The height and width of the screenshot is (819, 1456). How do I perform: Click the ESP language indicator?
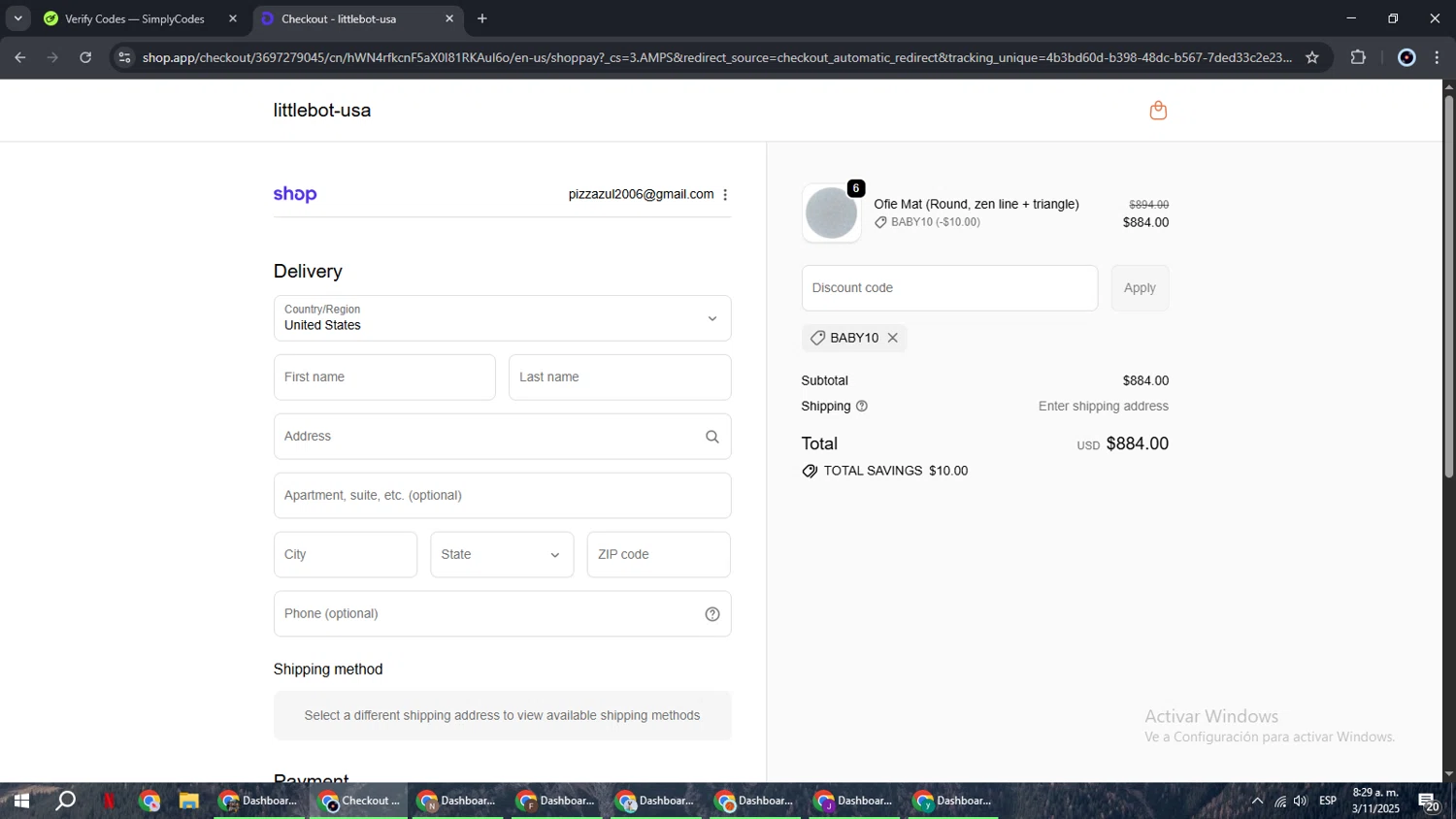(x=1328, y=802)
